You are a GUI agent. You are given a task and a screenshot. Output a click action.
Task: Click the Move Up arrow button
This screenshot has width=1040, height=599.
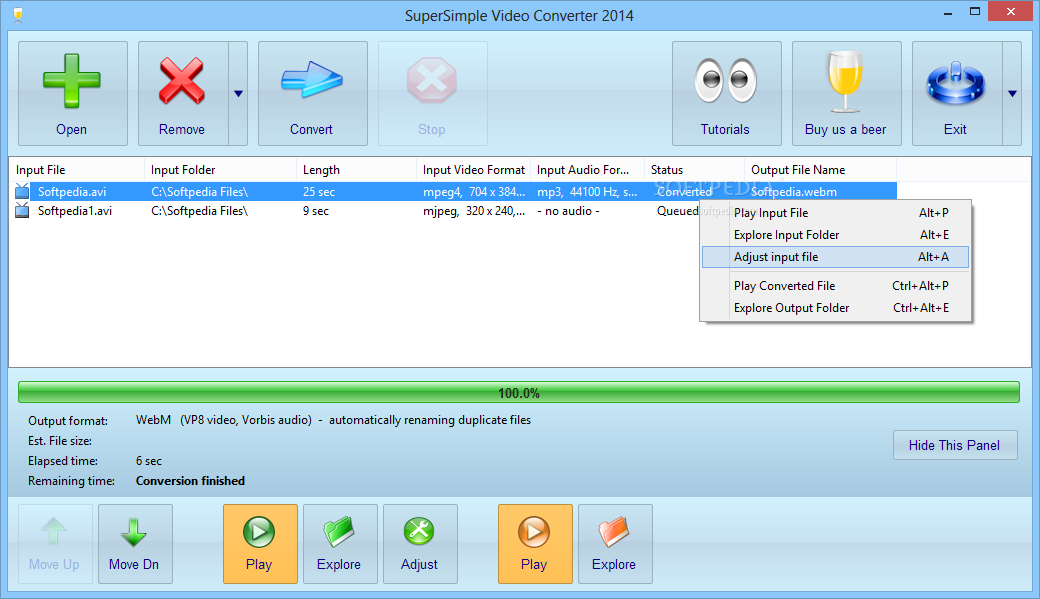(x=55, y=544)
